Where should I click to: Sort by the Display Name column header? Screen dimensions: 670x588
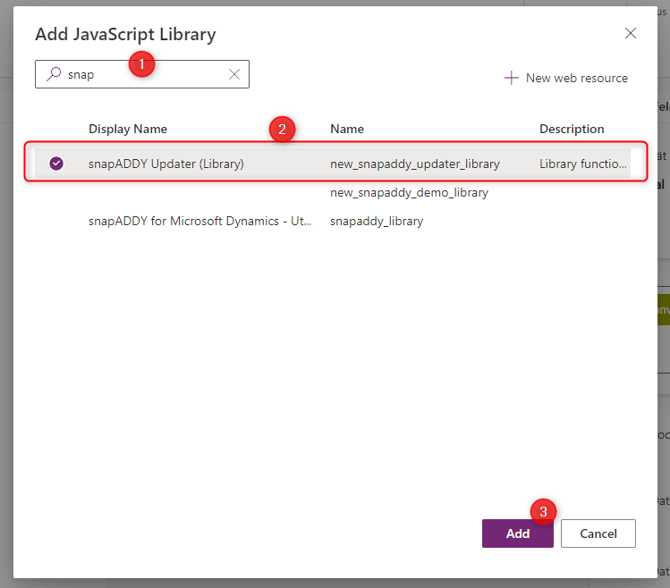coord(128,129)
